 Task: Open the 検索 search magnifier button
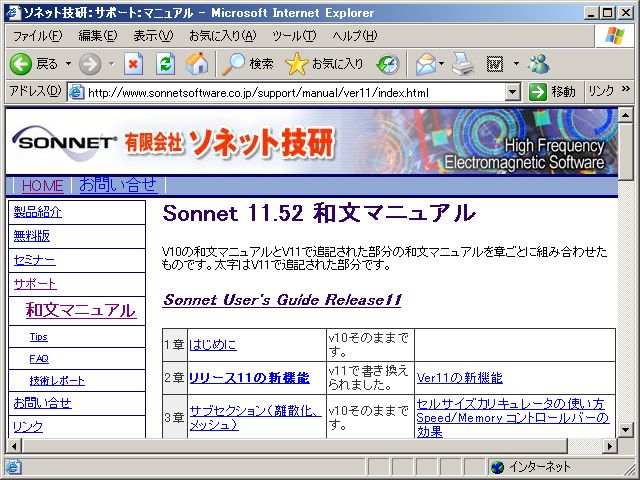(x=247, y=64)
